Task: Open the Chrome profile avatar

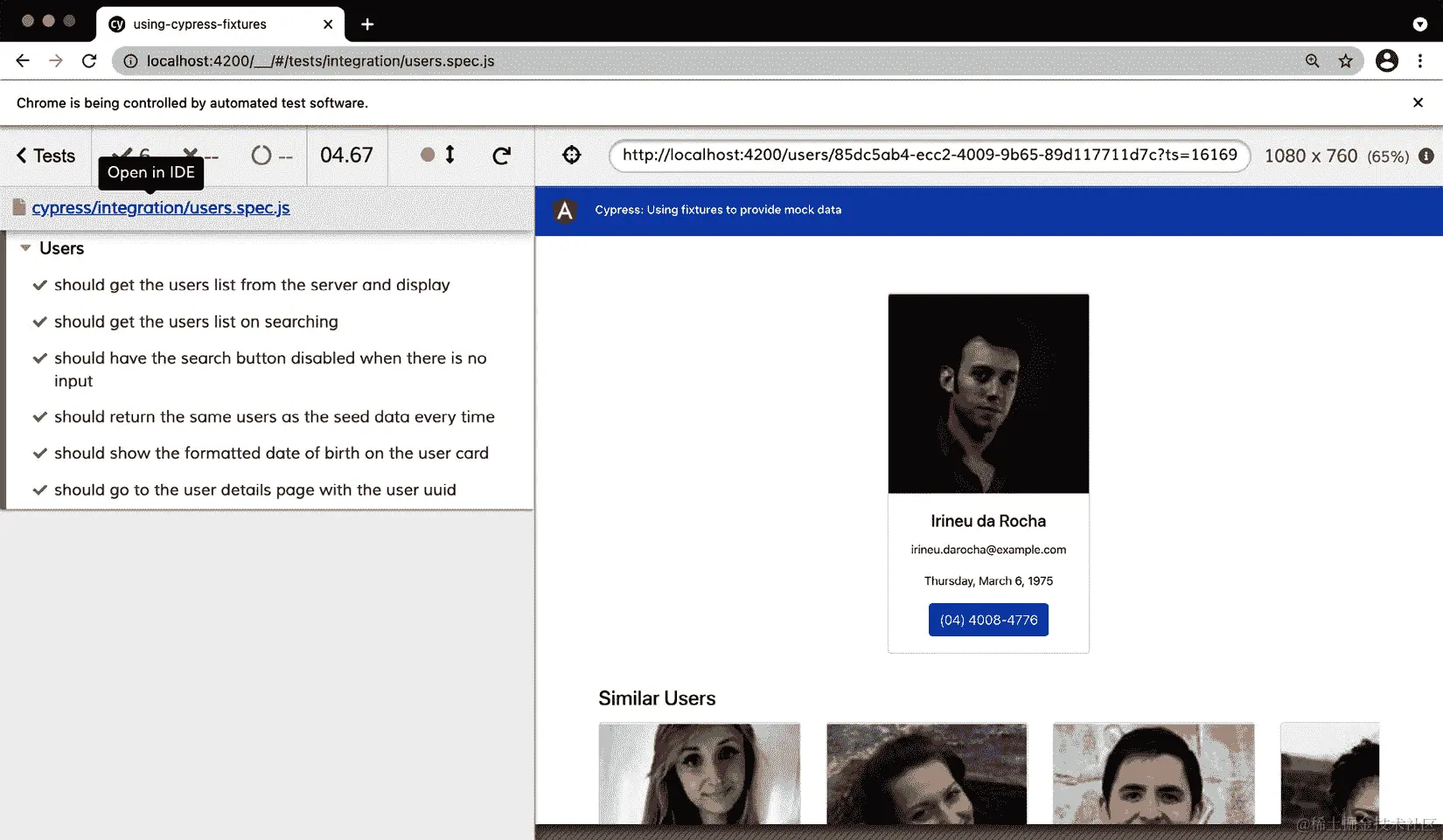Action: click(1387, 60)
